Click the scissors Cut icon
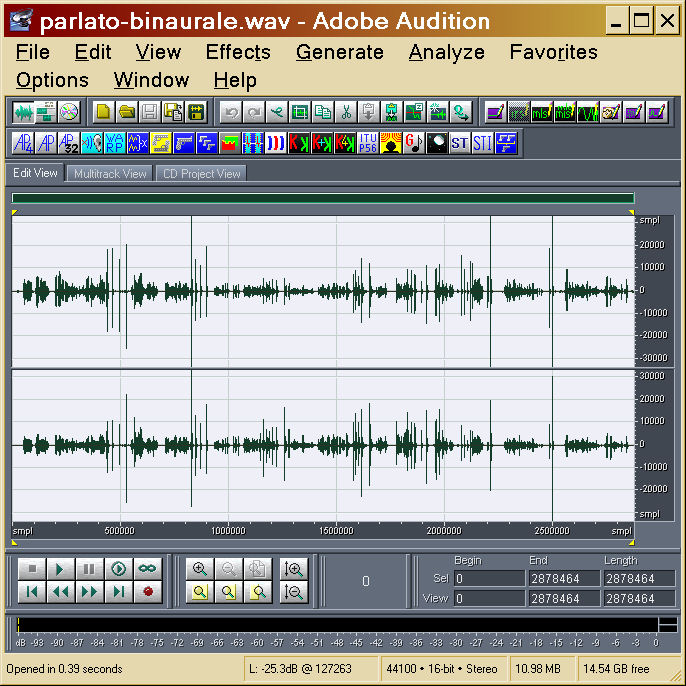 346,112
